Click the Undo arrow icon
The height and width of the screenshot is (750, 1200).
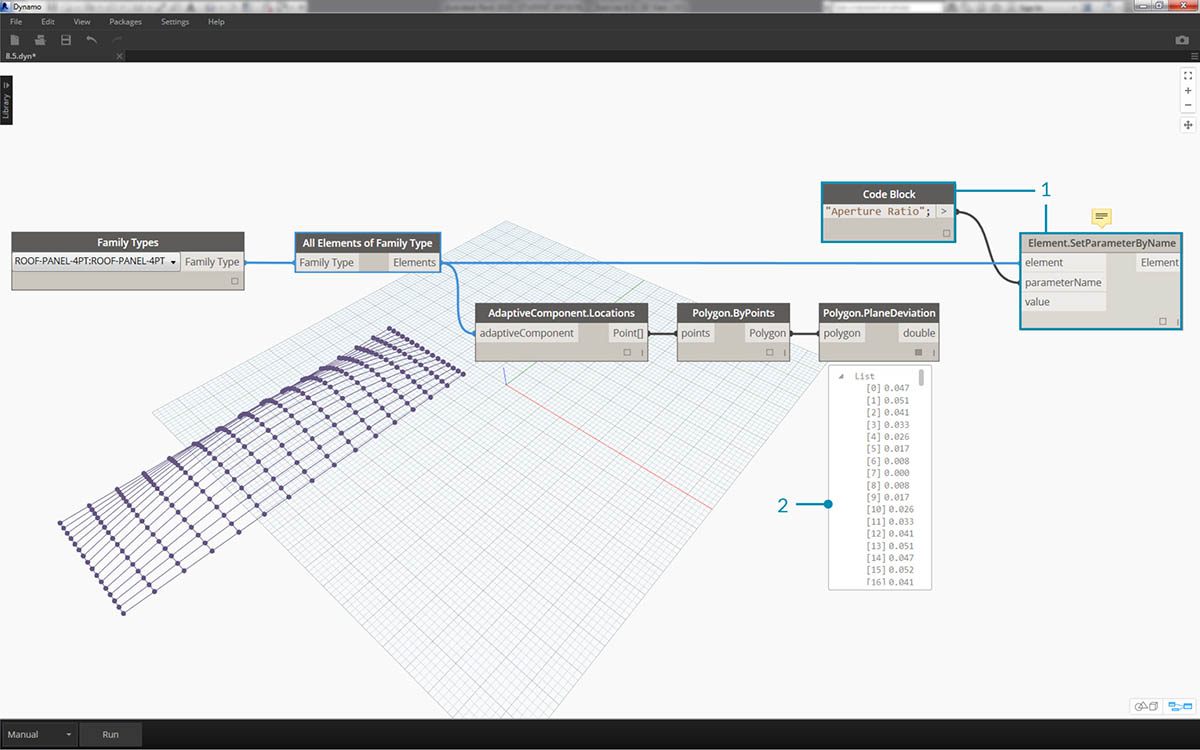coord(92,40)
